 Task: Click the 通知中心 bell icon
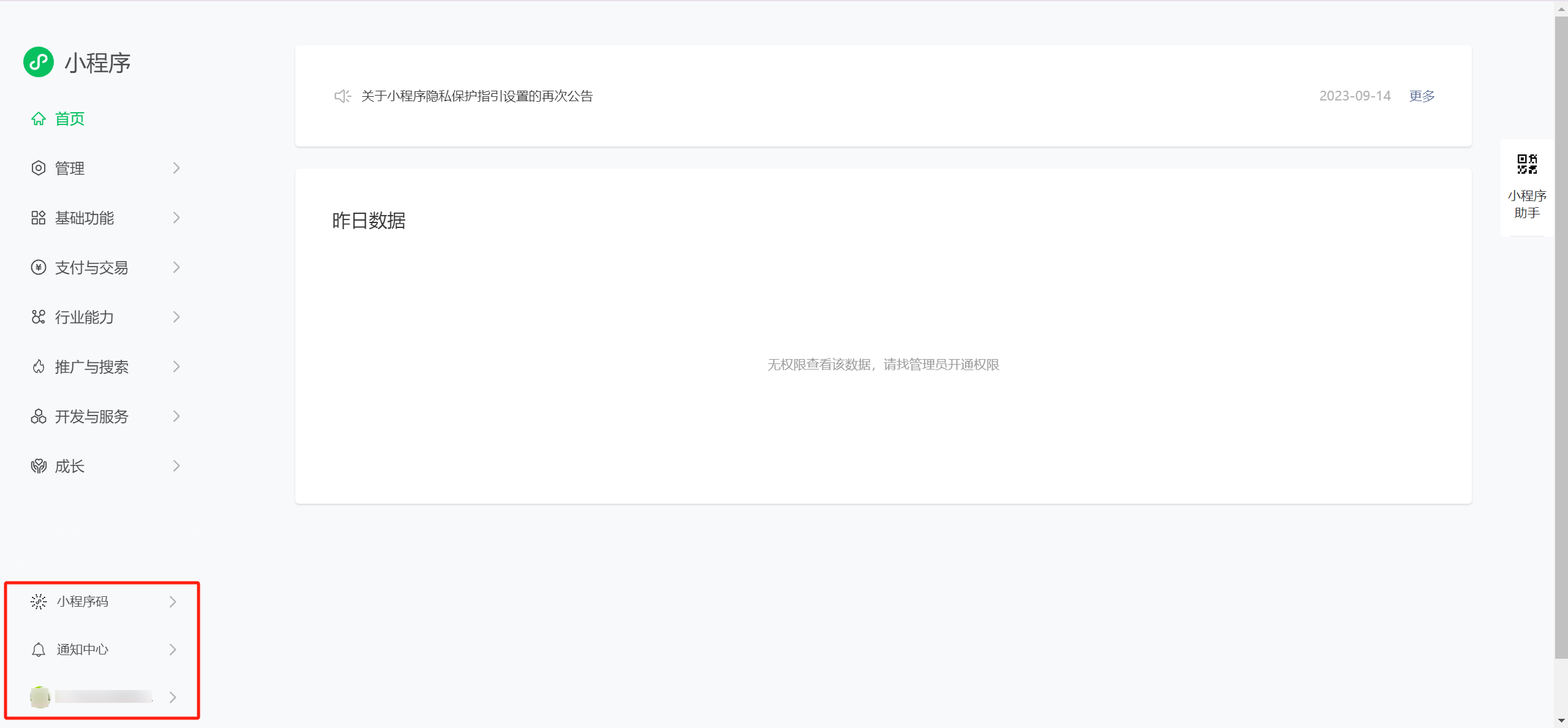(38, 650)
